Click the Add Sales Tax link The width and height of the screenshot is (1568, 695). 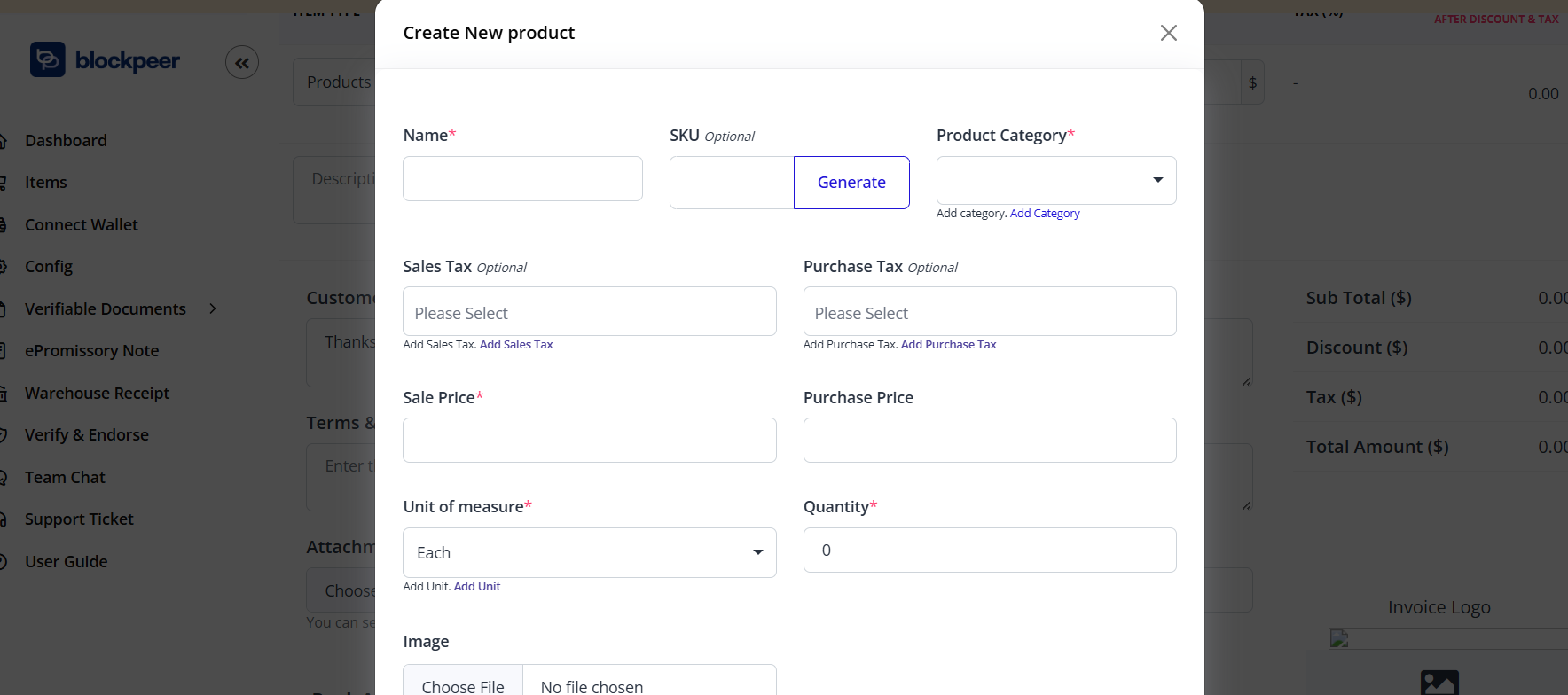point(516,344)
